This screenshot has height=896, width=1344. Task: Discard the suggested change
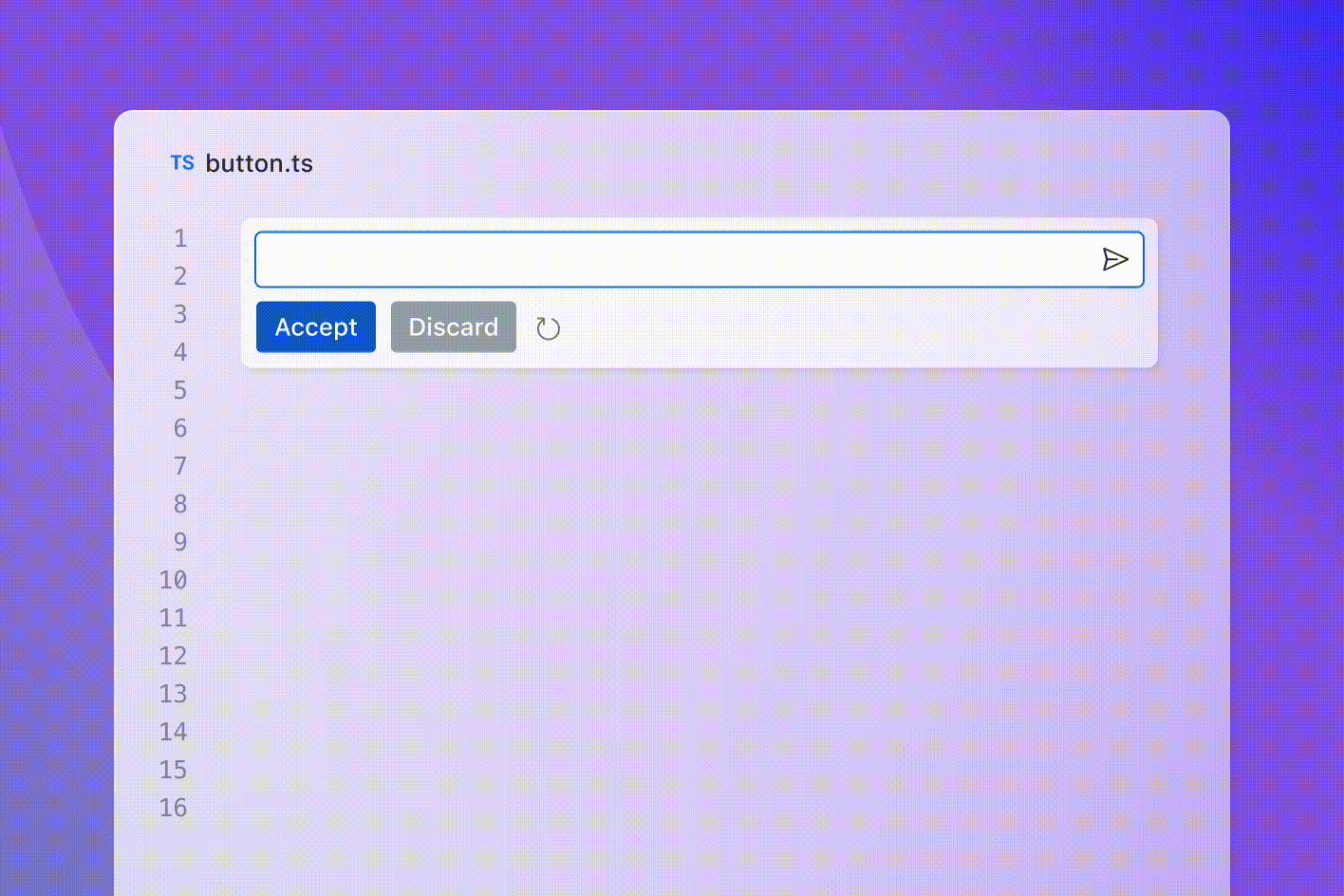[x=454, y=327]
